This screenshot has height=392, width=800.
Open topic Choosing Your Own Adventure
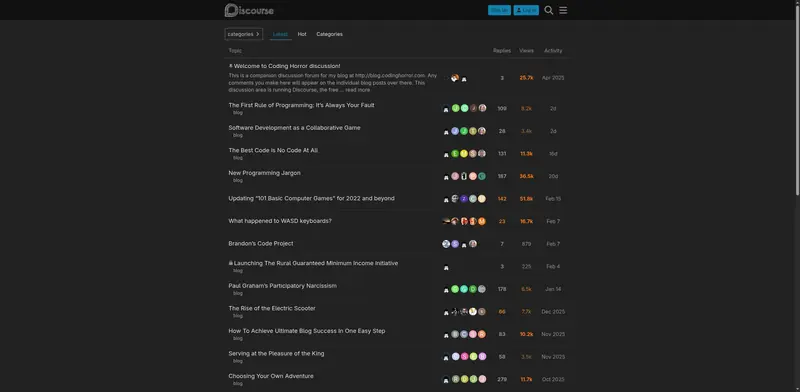271,376
